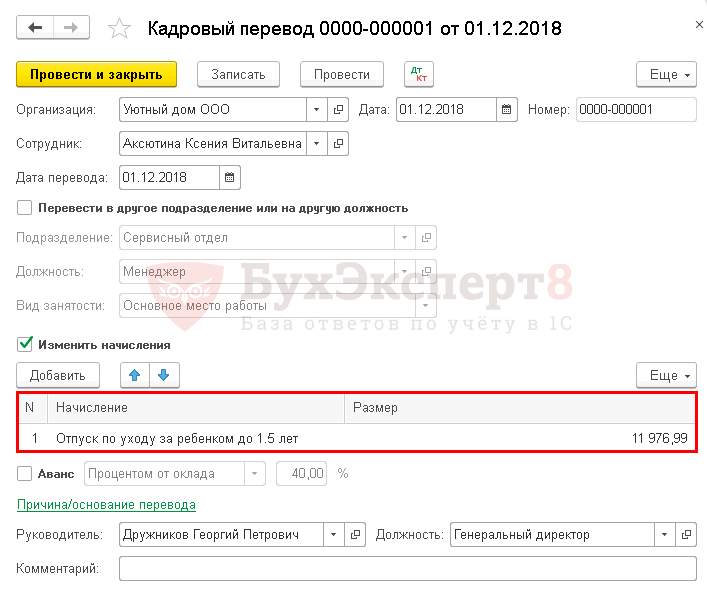707x589 pixels.
Task: Uncheck the Изменить начисления checkbox
Action: [x=24, y=345]
